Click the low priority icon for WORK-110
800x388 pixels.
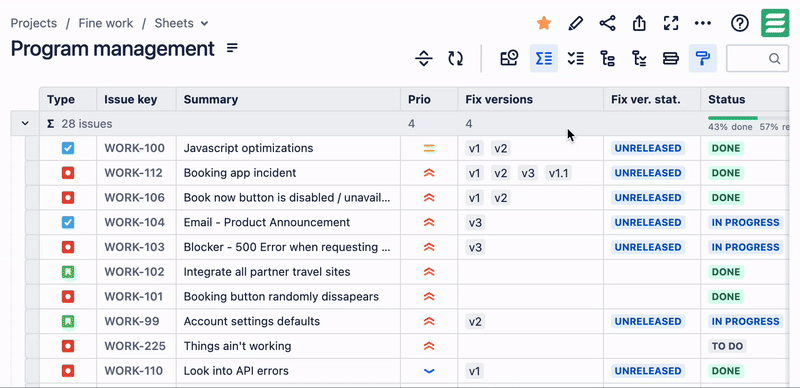coord(429,371)
